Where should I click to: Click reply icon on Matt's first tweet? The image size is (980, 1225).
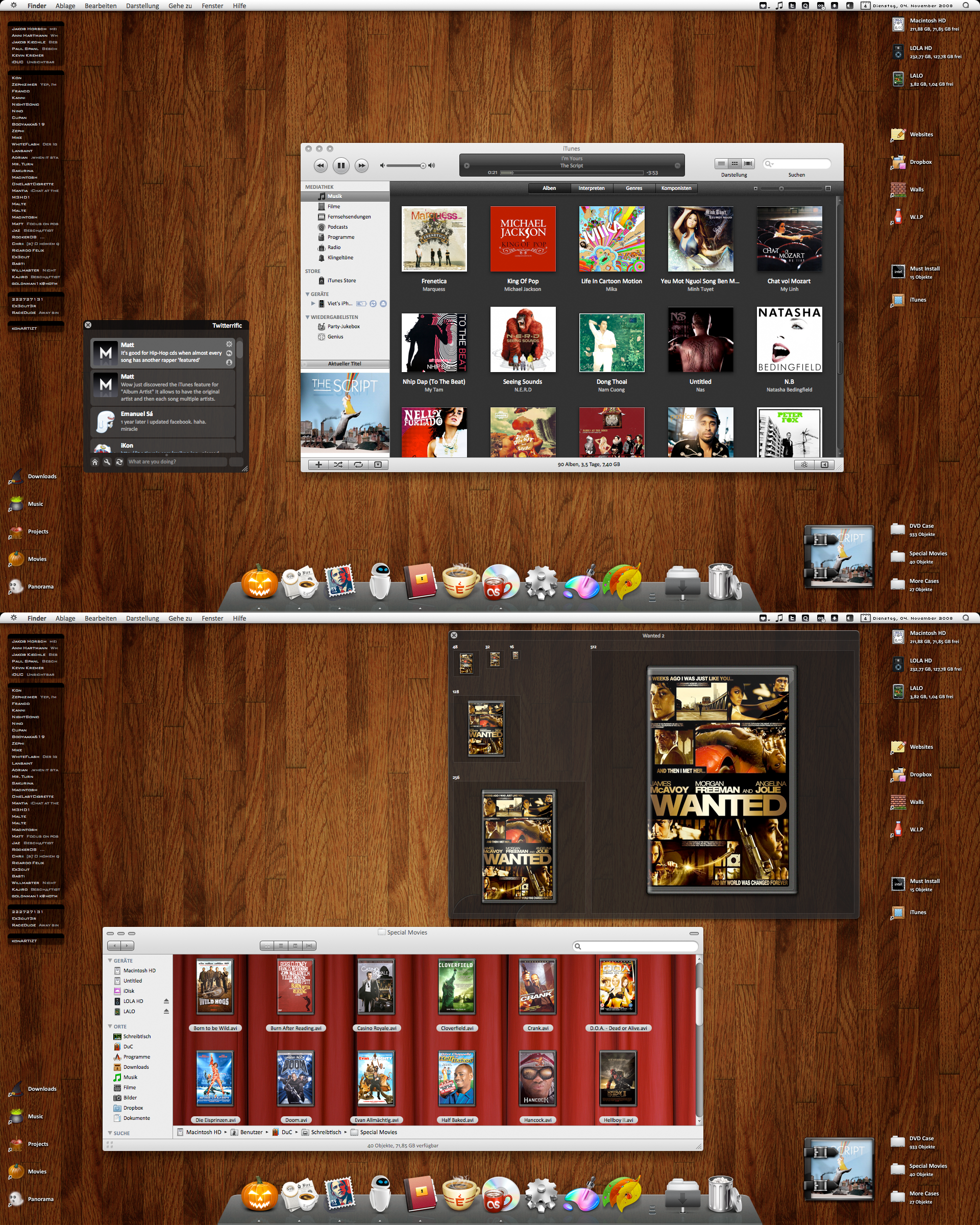pos(229,353)
